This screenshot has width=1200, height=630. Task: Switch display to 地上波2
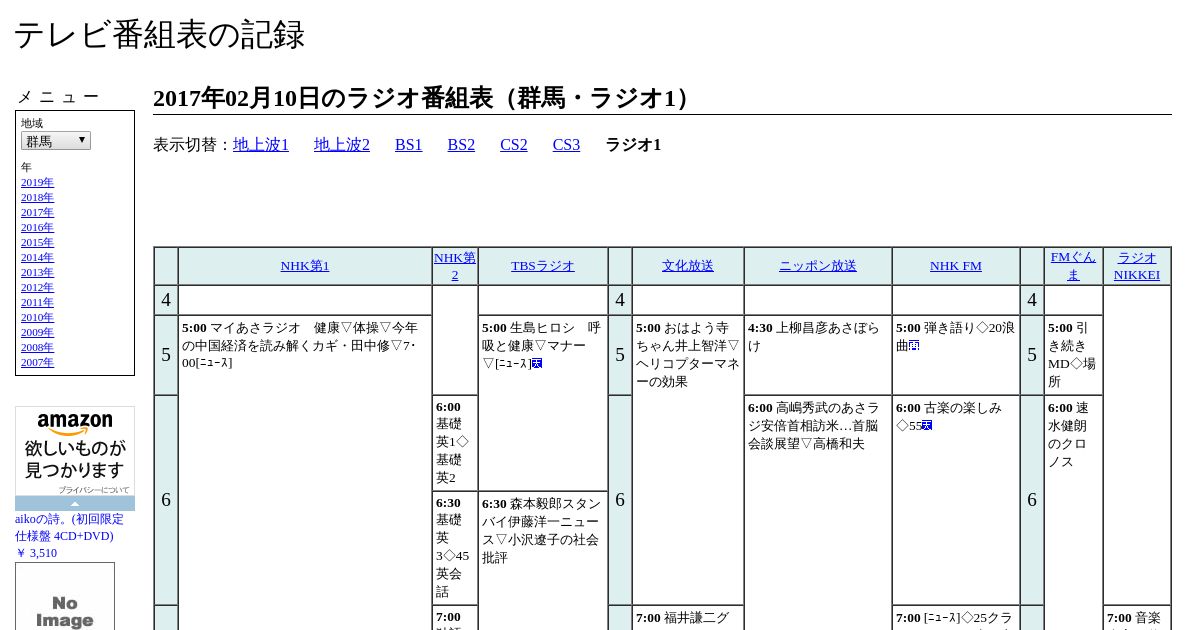pyautogui.click(x=342, y=145)
